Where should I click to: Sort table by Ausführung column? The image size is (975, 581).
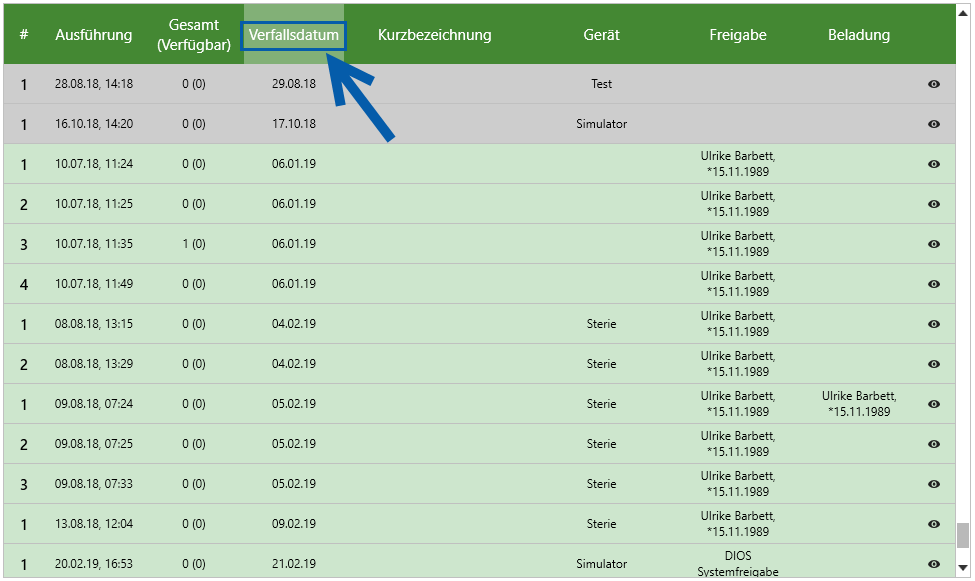pyautogui.click(x=93, y=35)
